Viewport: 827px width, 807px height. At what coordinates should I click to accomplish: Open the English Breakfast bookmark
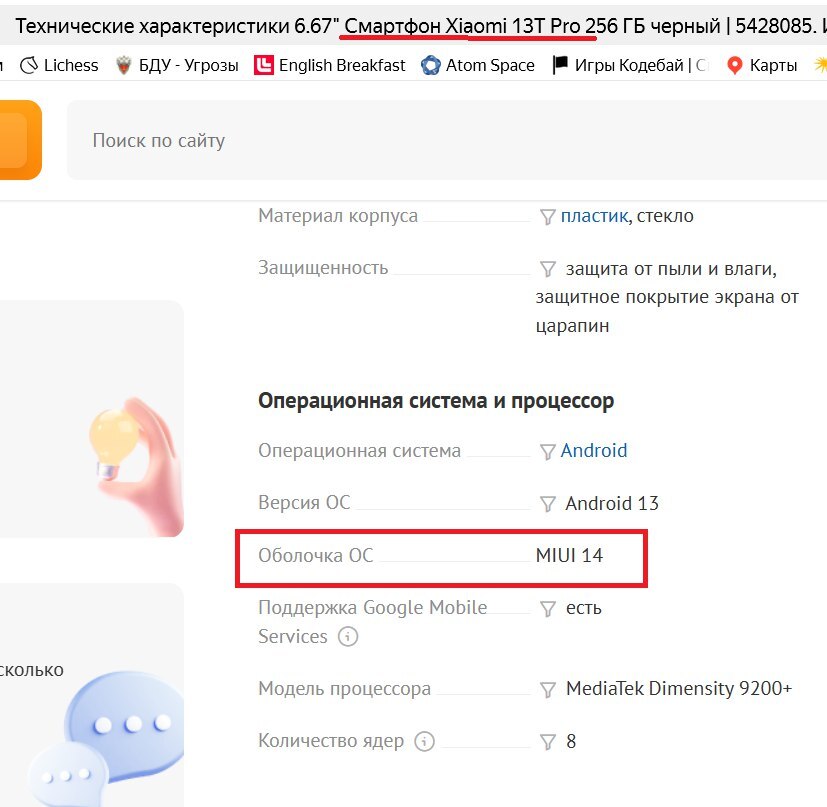click(x=330, y=65)
